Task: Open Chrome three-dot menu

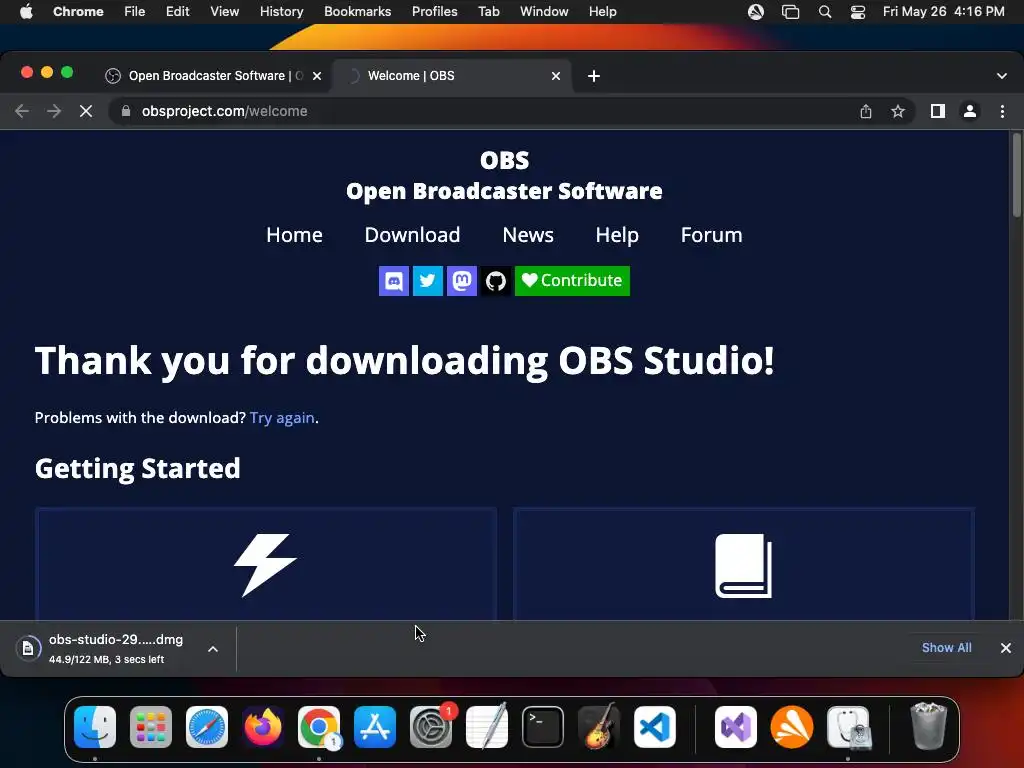Action: coord(1002,111)
